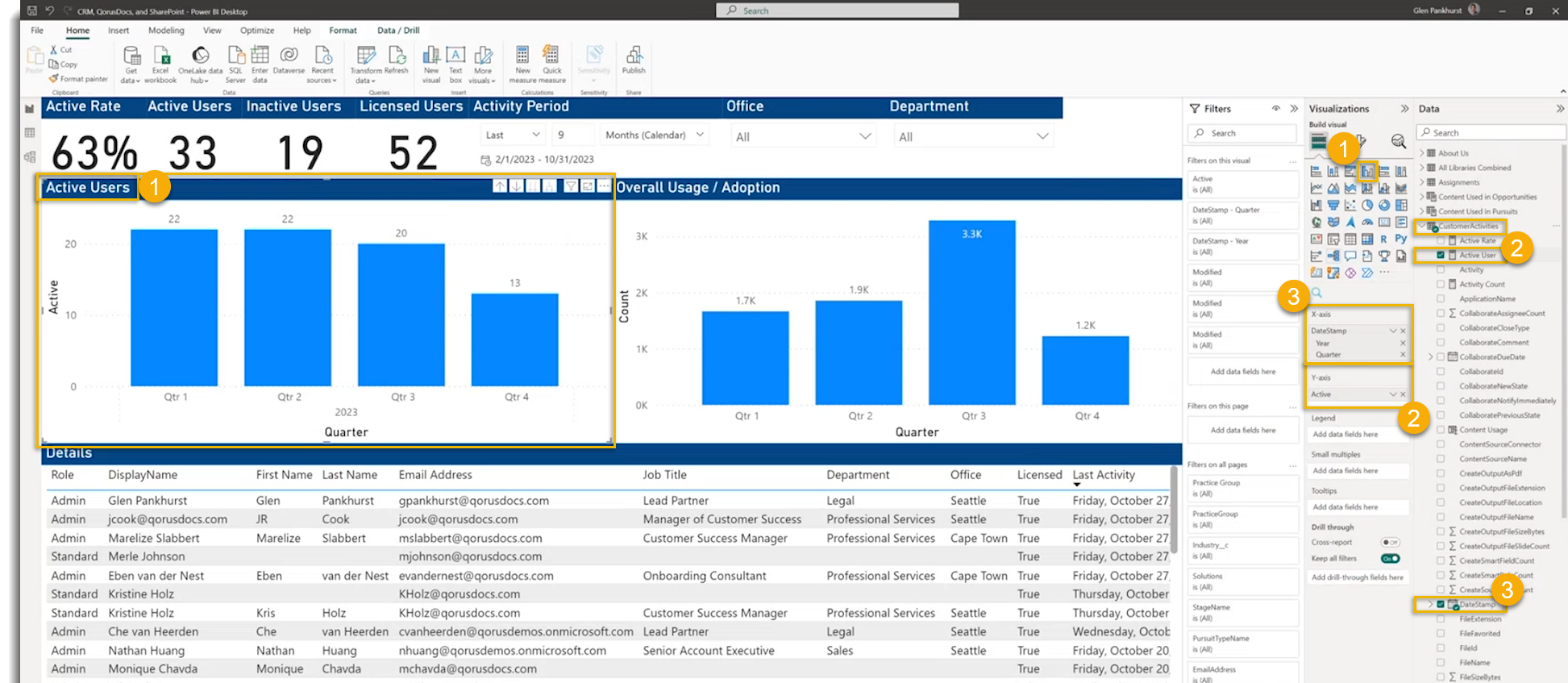
Task: Check the Active Rate field checkbox
Action: [1441, 240]
